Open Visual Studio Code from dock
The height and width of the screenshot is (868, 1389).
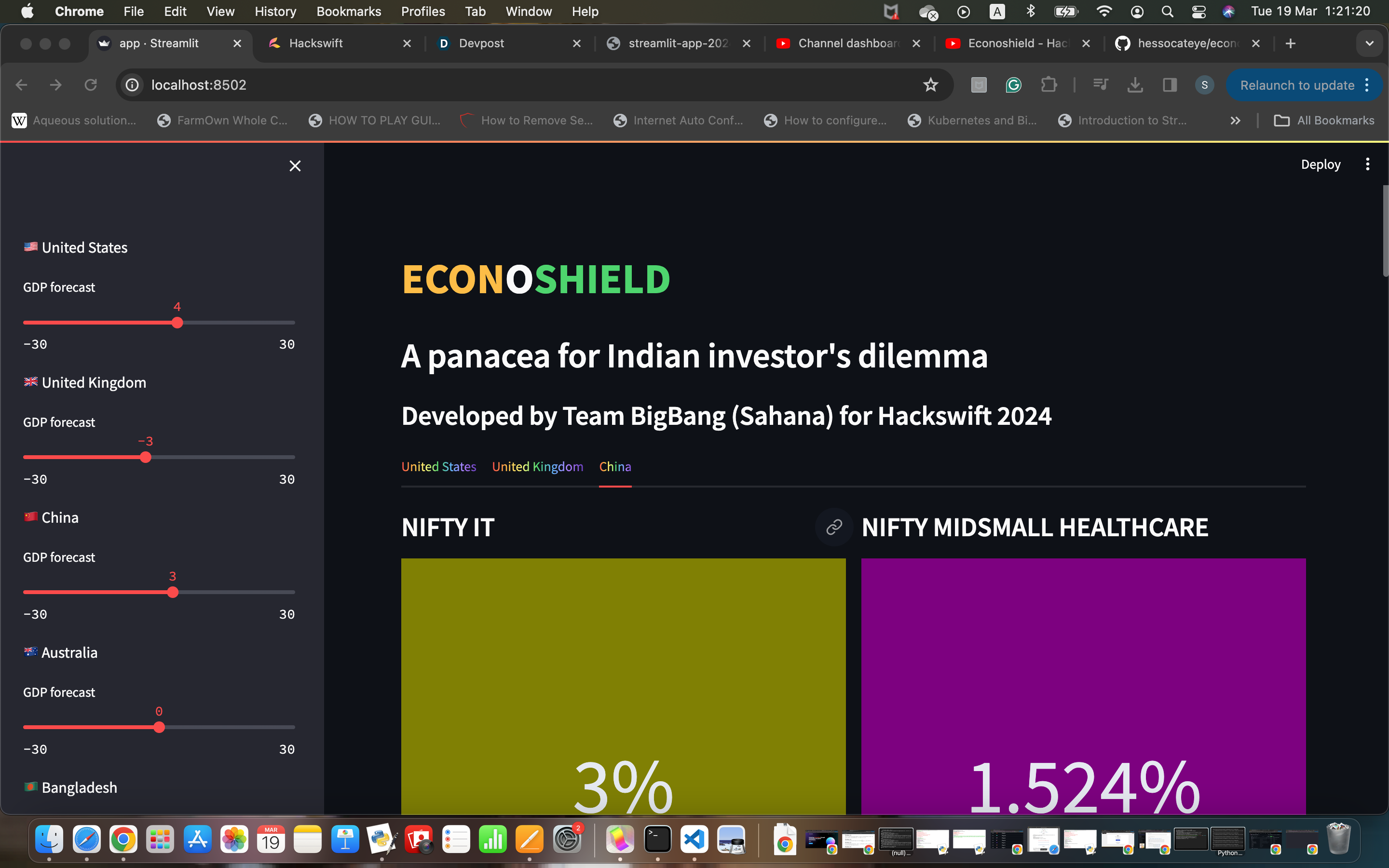click(694, 840)
